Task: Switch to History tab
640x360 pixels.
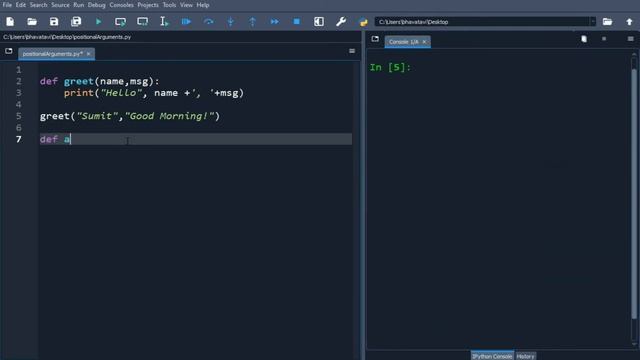Action: [525, 356]
